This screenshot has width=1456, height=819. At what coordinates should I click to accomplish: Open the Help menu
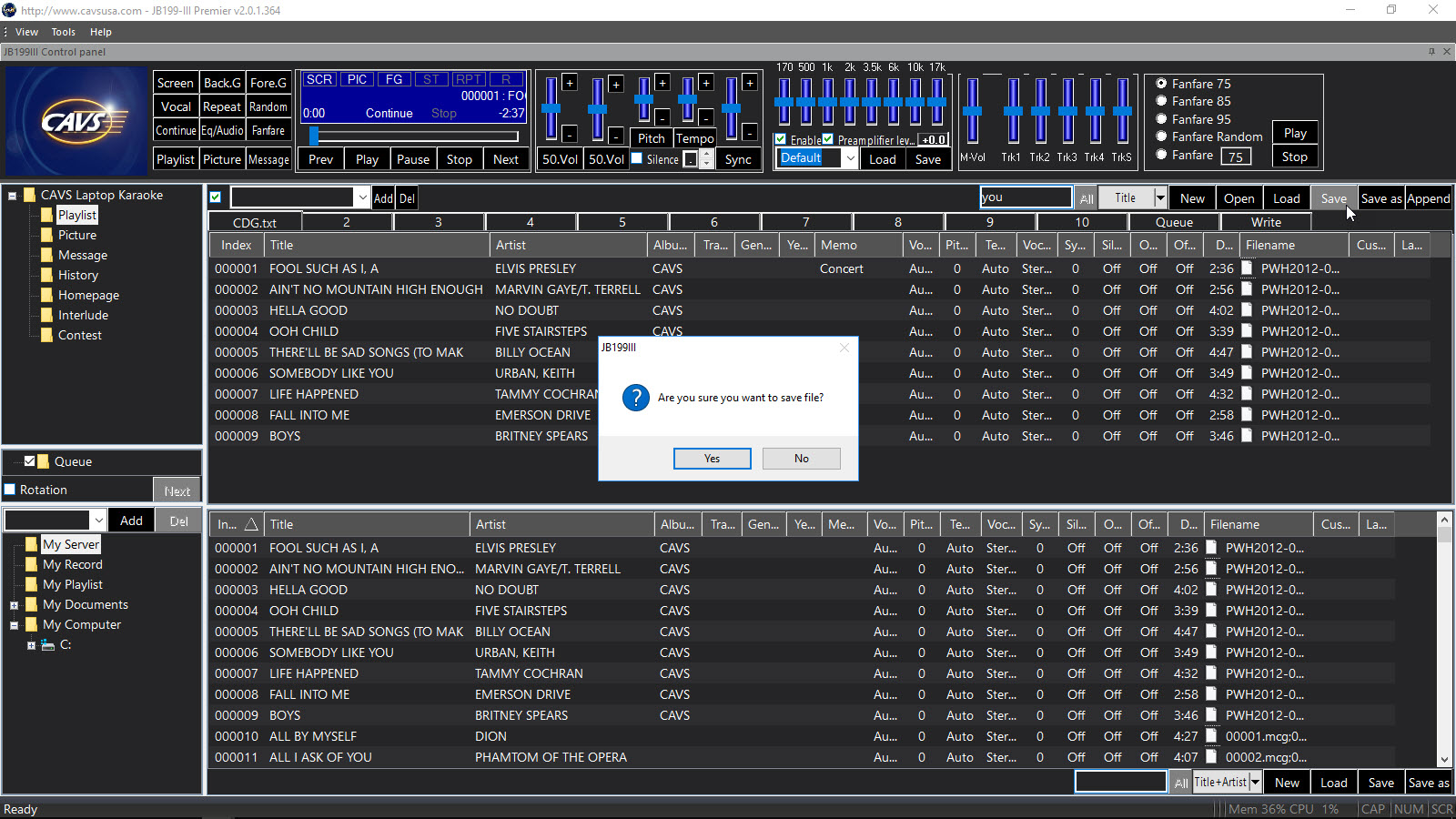(x=101, y=32)
